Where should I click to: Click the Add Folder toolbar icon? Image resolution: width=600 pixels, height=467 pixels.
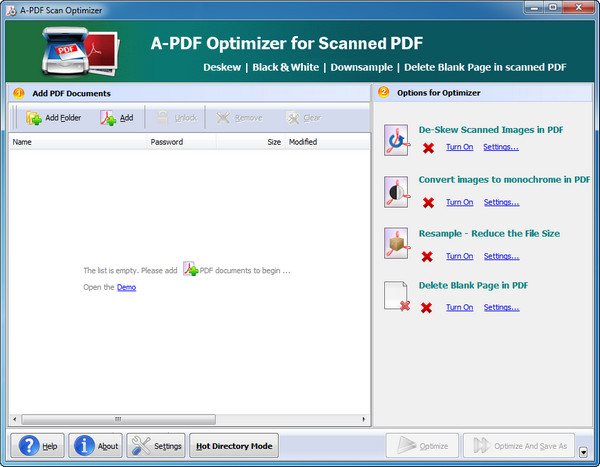click(34, 118)
